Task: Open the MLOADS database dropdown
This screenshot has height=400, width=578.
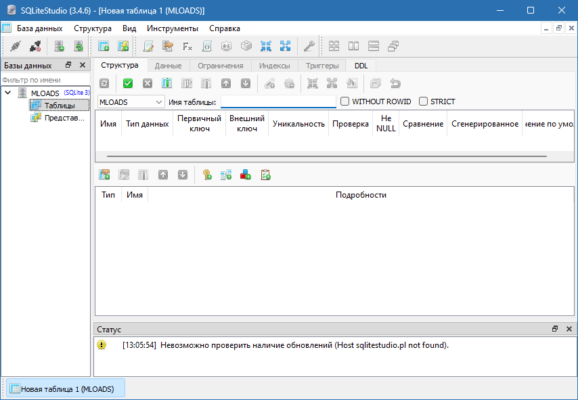Action: [x=131, y=102]
